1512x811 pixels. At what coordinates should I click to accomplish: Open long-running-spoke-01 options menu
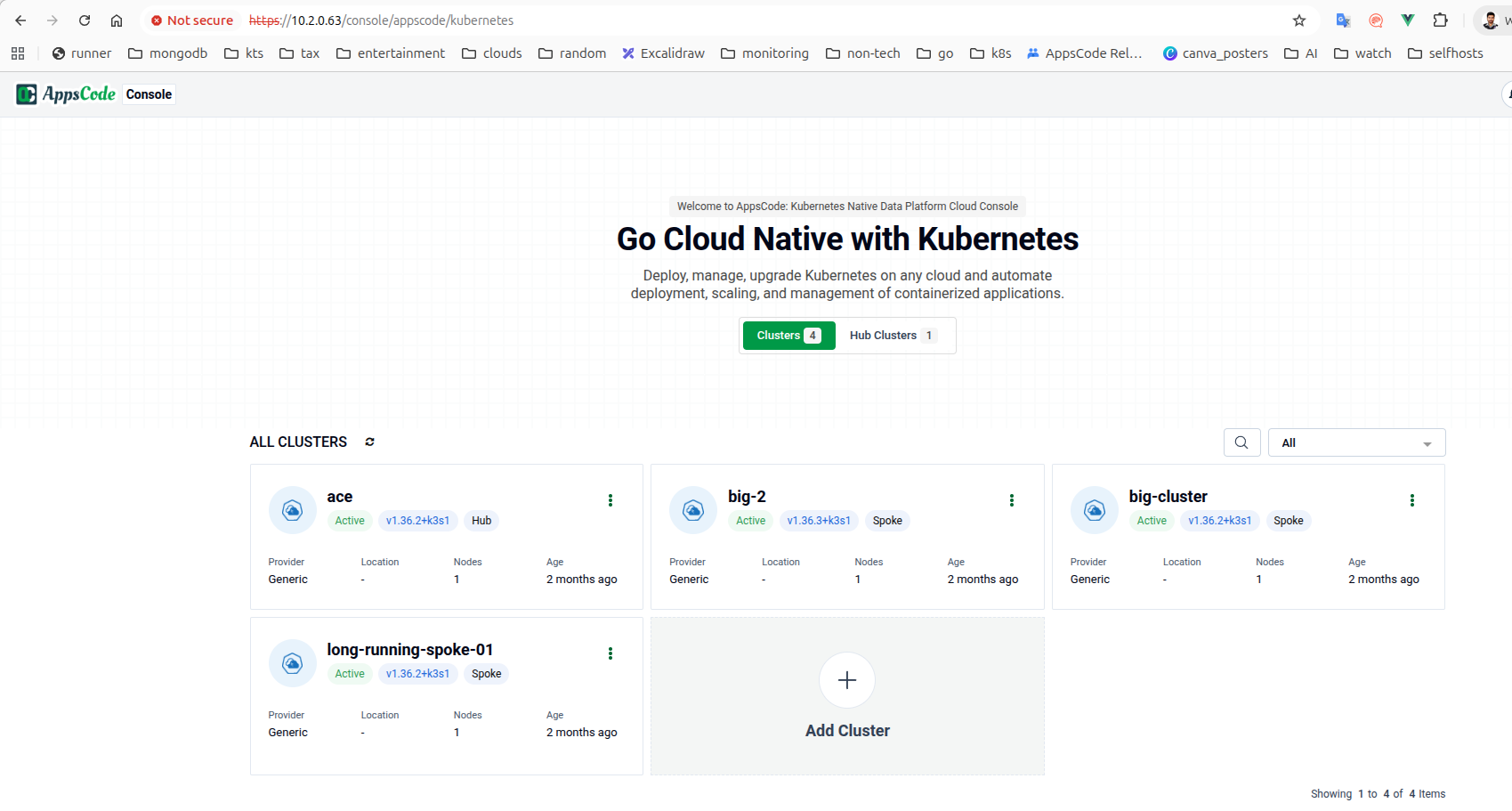[610, 653]
